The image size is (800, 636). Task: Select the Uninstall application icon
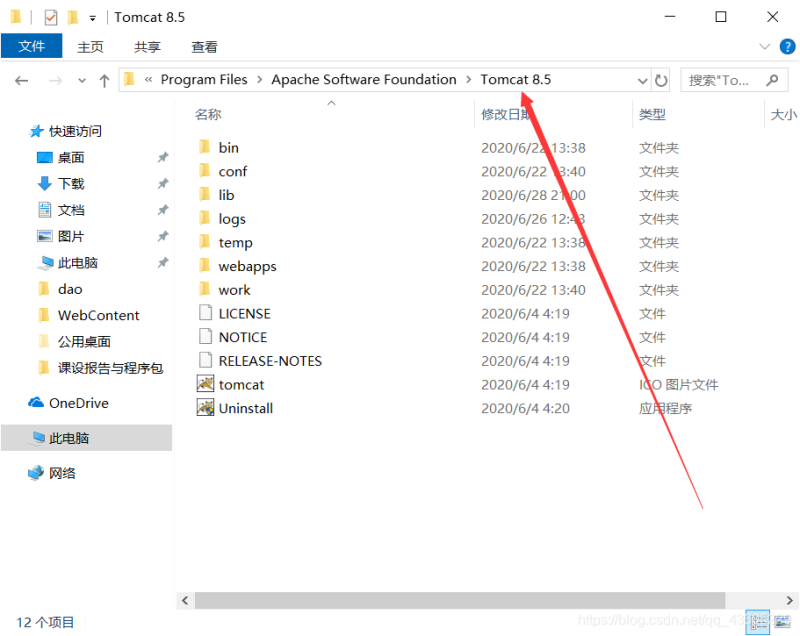tap(205, 408)
